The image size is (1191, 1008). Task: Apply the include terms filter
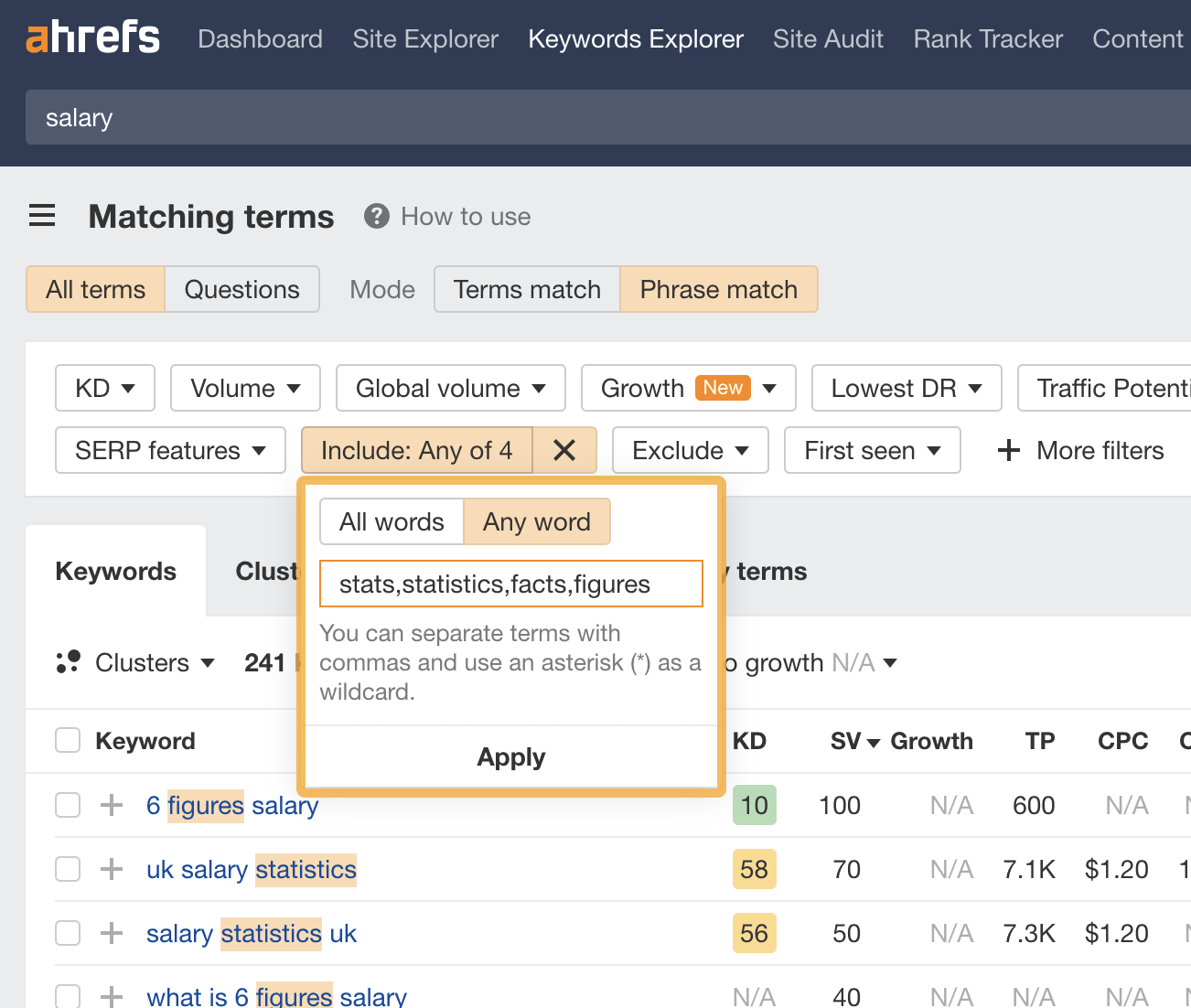pos(510,756)
